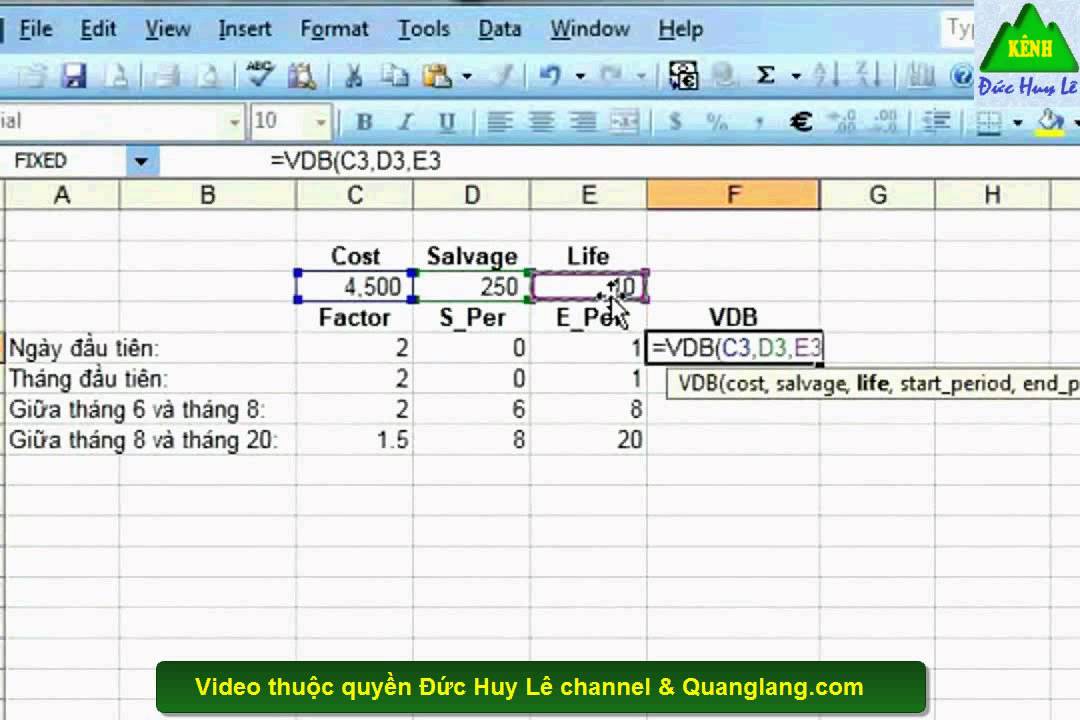The image size is (1080, 720).
Task: Toggle Underline formatting
Action: pyautogui.click(x=447, y=122)
